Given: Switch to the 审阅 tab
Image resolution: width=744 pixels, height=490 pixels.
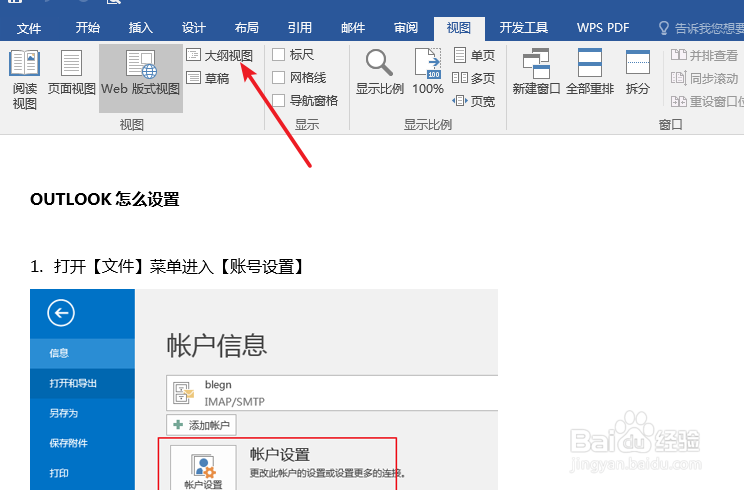Looking at the screenshot, I should click(406, 28).
